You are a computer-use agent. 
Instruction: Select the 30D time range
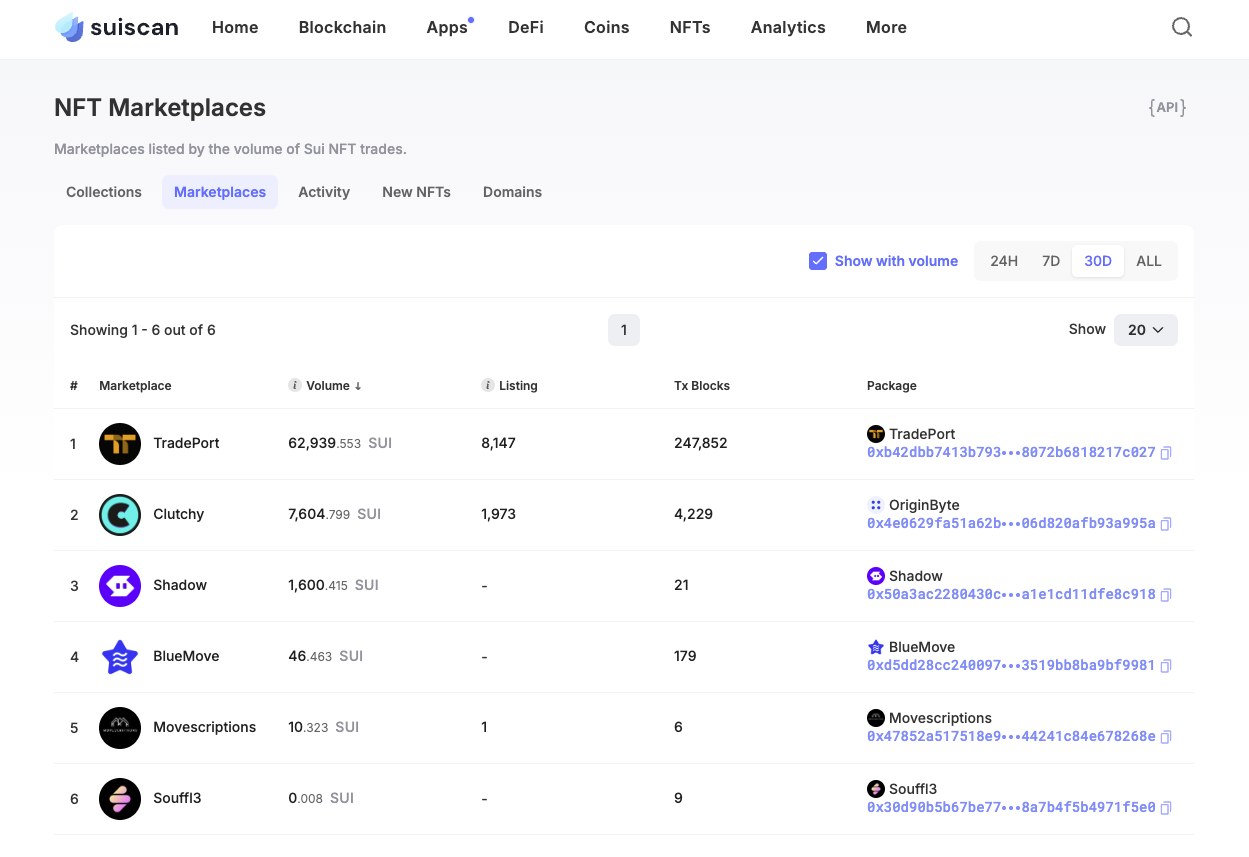[x=1098, y=261]
